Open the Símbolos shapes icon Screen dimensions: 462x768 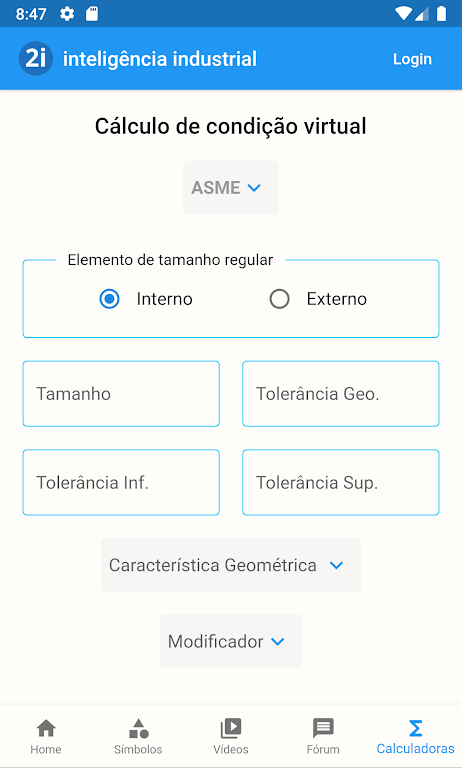tap(138, 728)
